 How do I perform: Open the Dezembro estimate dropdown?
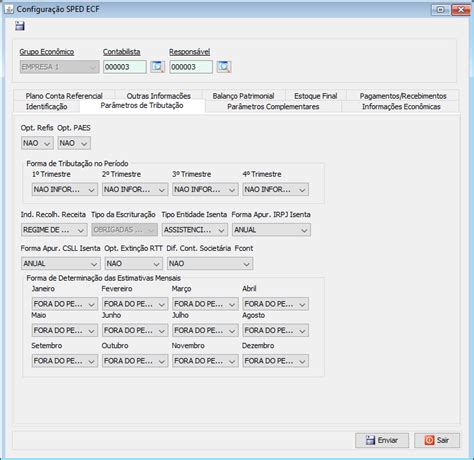[x=276, y=361]
